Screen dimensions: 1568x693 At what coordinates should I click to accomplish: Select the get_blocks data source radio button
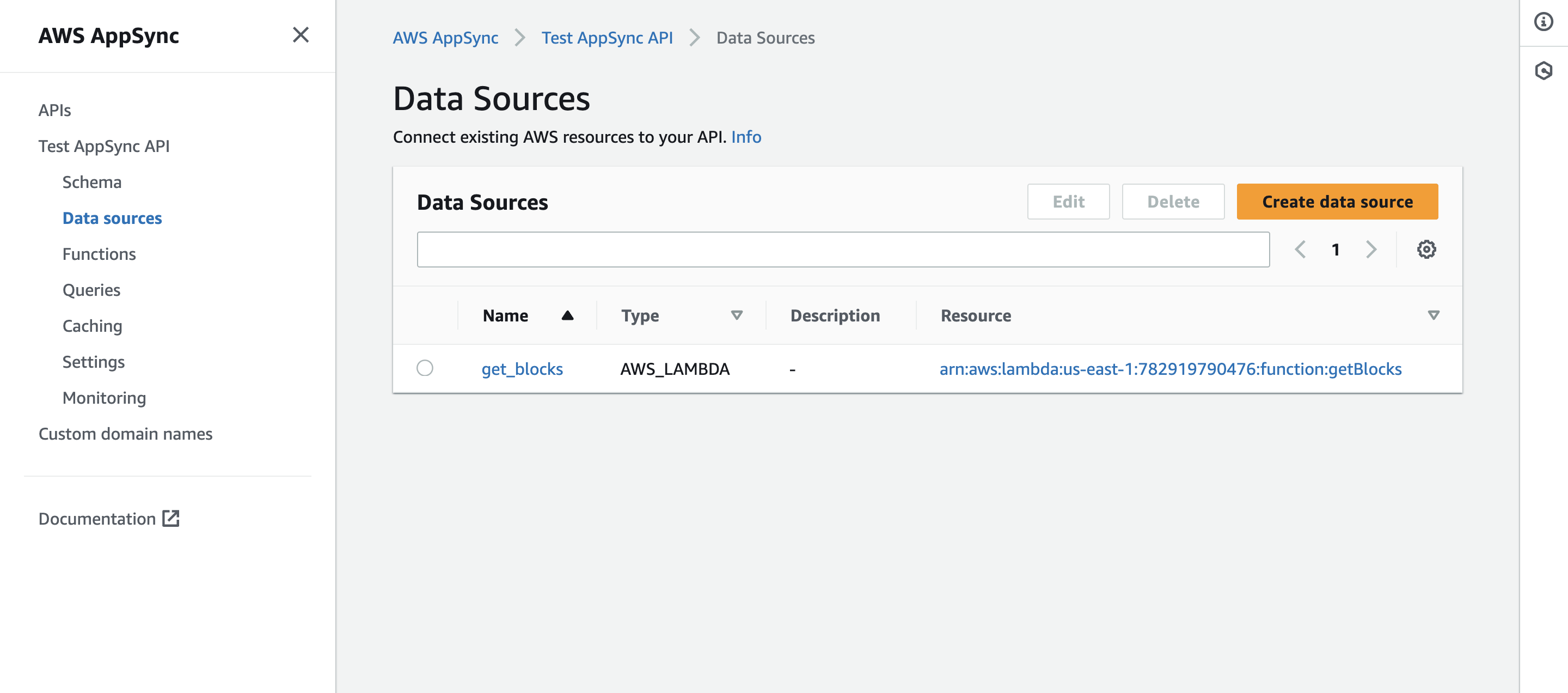pyautogui.click(x=425, y=368)
